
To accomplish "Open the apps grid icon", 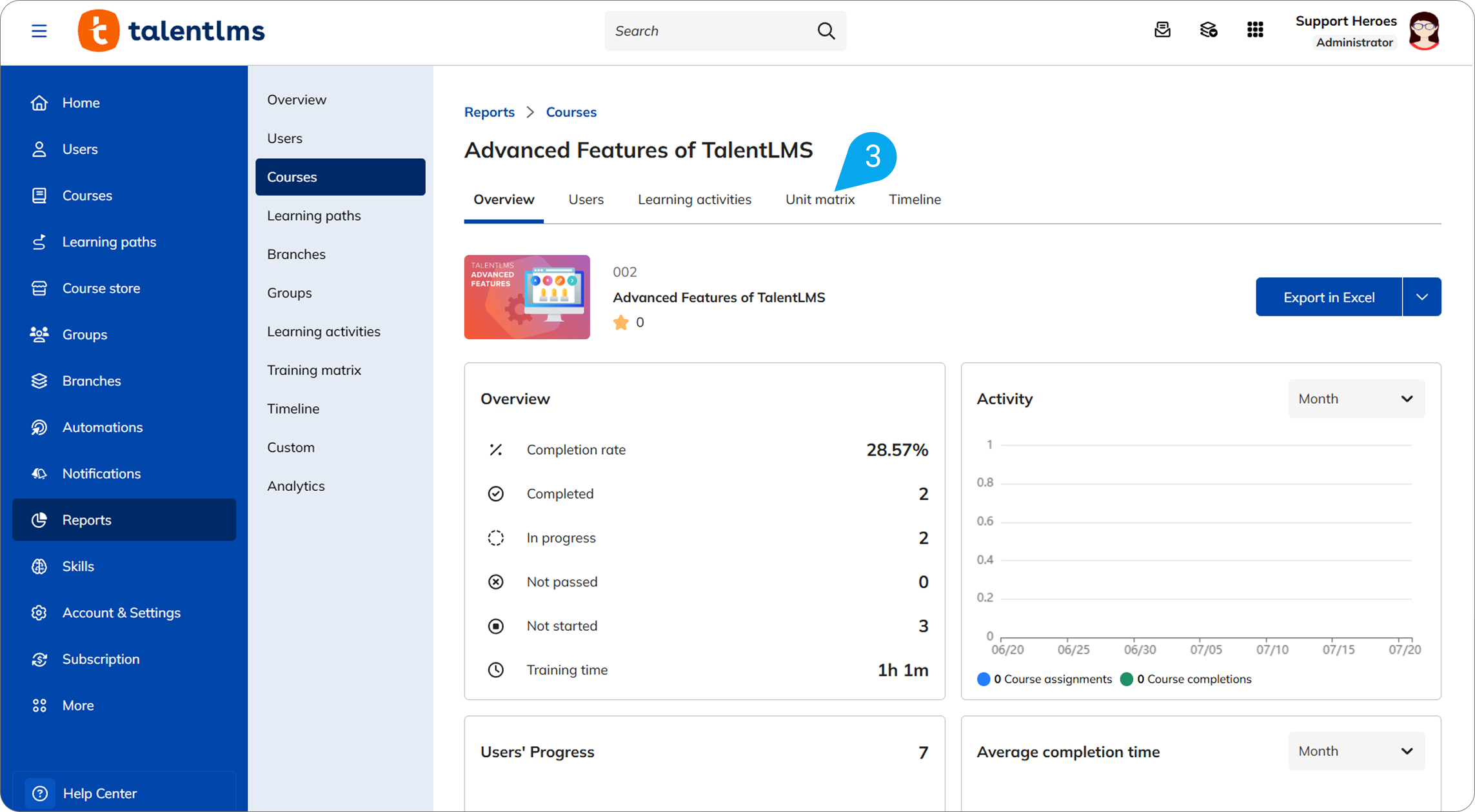I will point(1255,30).
